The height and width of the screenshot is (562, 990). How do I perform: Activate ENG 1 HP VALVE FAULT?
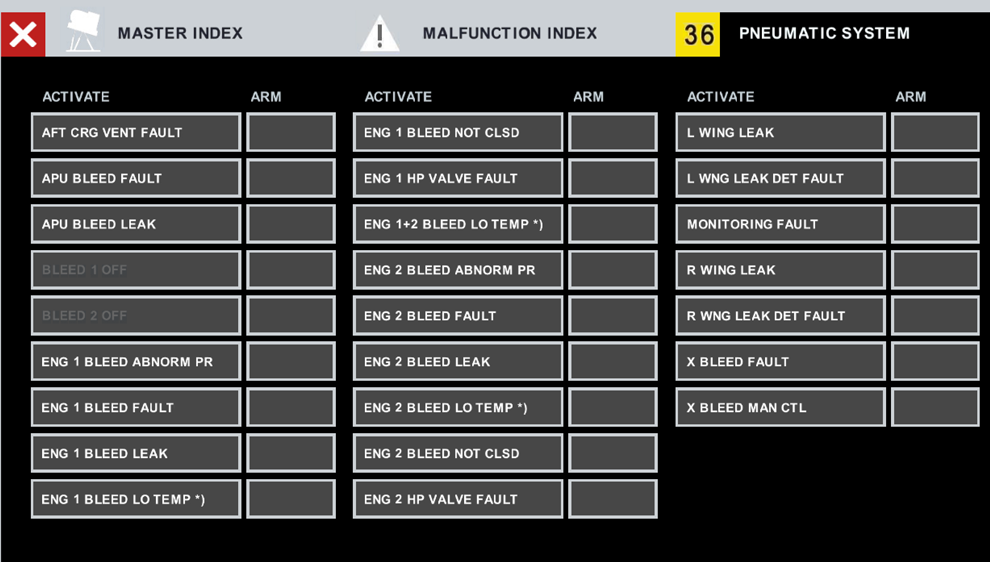(x=458, y=178)
